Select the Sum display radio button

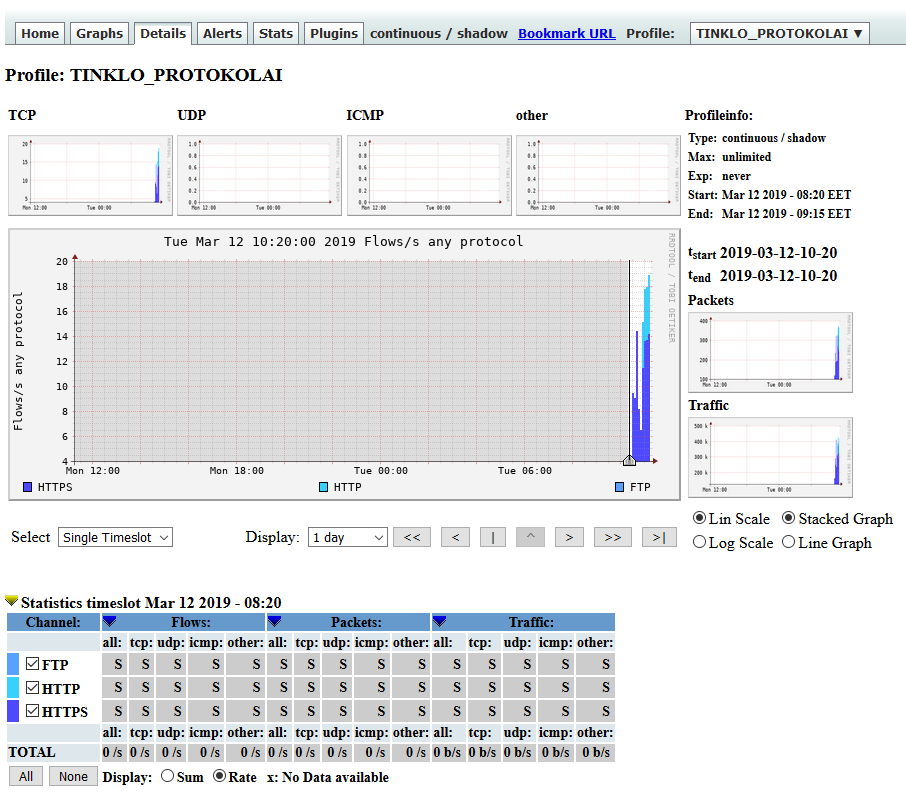pos(168,776)
